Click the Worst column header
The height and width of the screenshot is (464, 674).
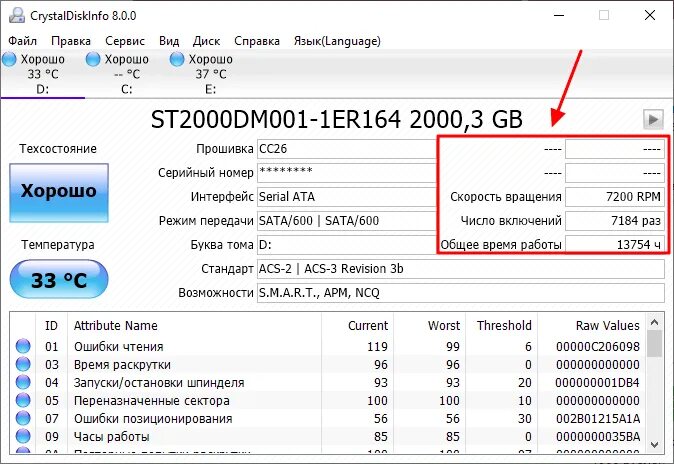[429, 326]
